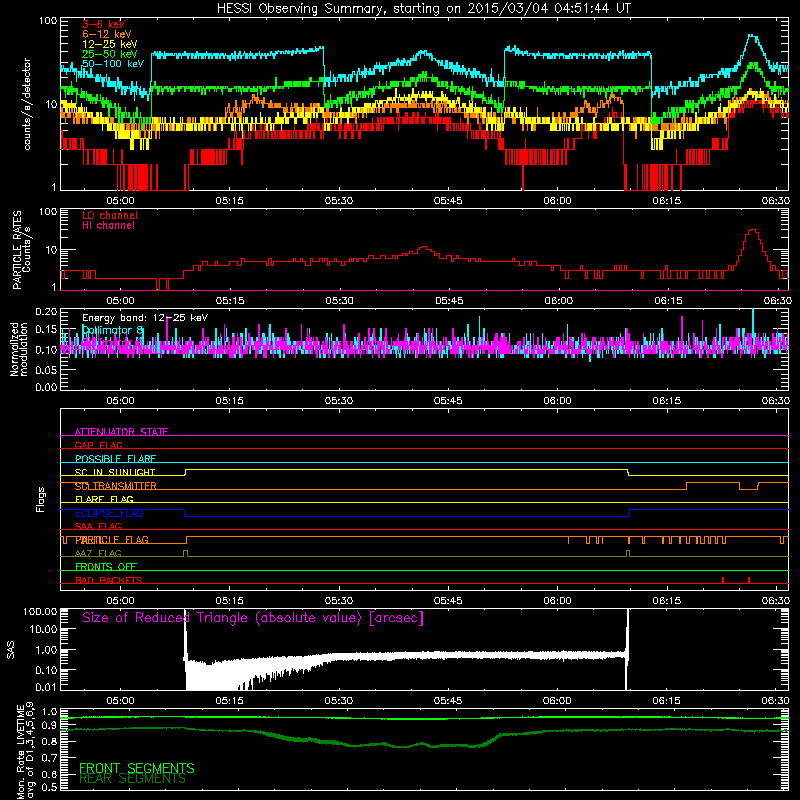The height and width of the screenshot is (800, 800).
Task: Click the cyan 'POSSIBLE FLARE' label
Action: point(115,459)
